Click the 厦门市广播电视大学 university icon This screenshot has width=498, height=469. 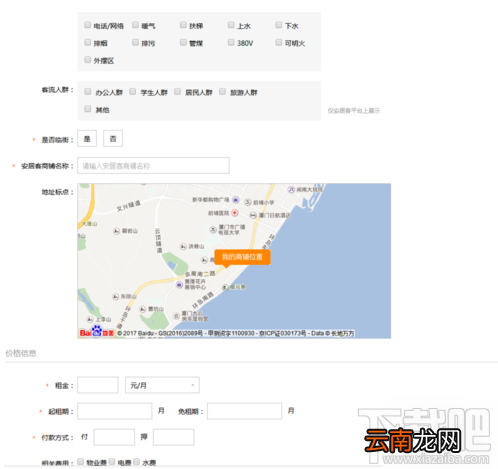213,230
